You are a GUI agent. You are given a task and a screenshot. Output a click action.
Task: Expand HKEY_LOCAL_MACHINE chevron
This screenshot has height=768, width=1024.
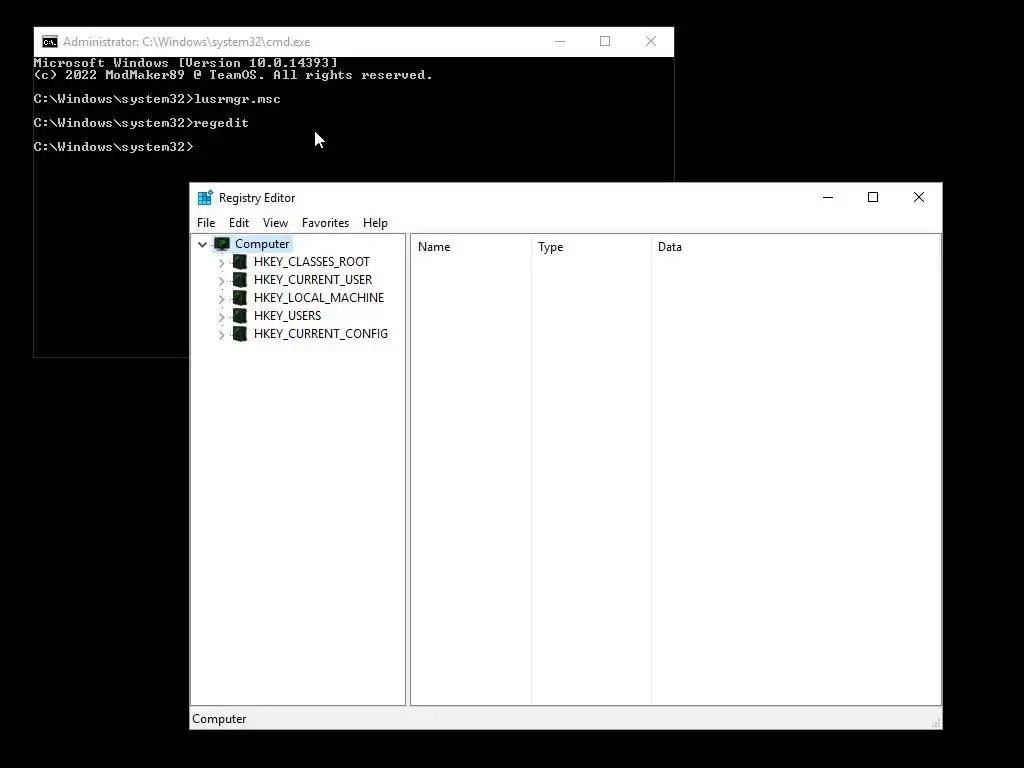point(221,298)
